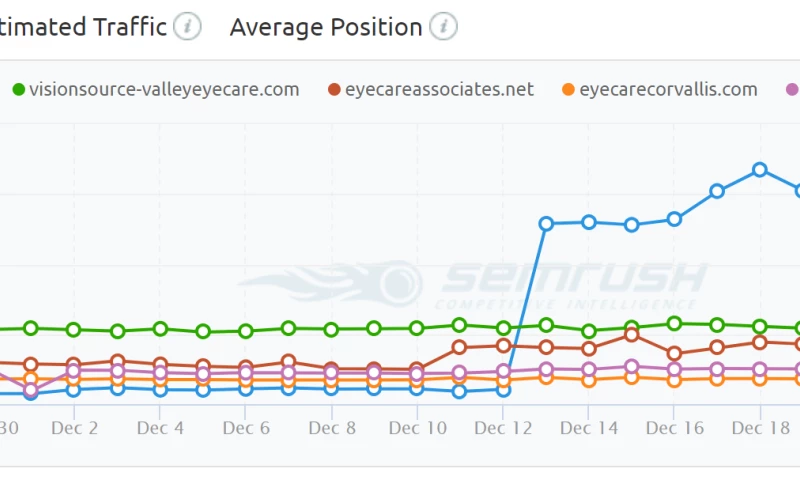This screenshot has height=480, width=800.
Task: Select the green data point on Dec 16
Action: [x=674, y=323]
